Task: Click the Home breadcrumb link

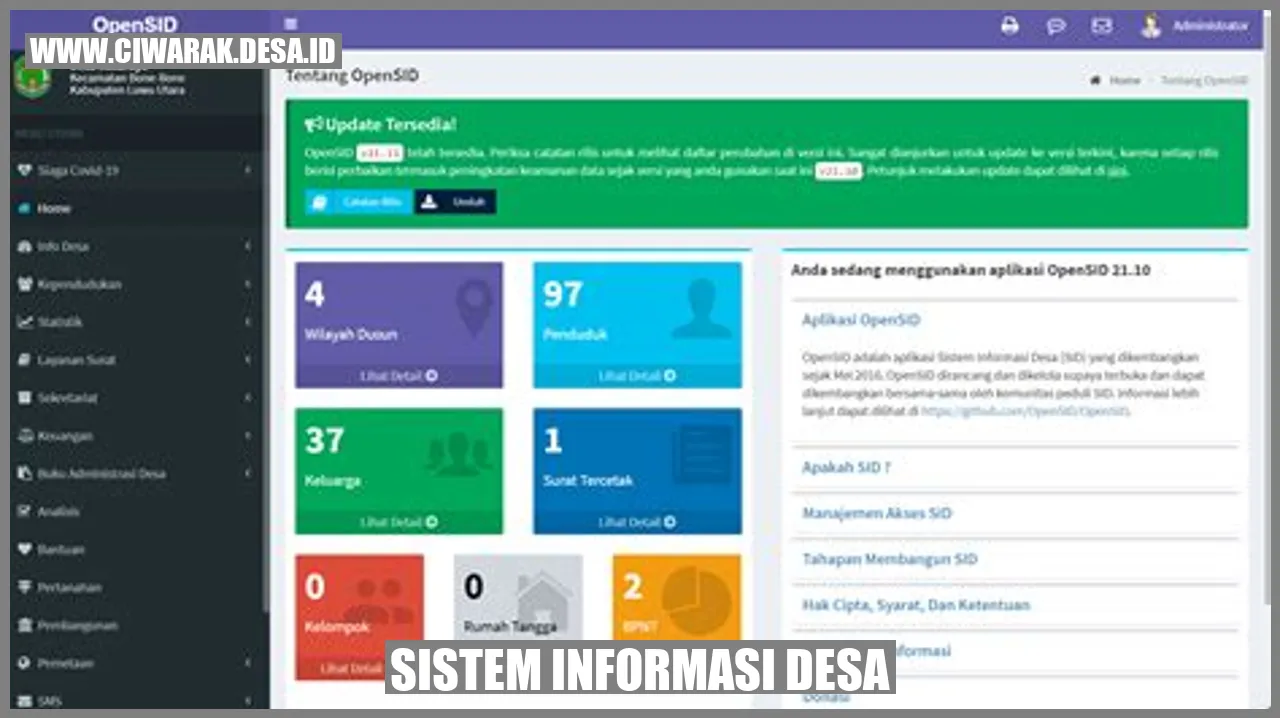Action: 1124,81
